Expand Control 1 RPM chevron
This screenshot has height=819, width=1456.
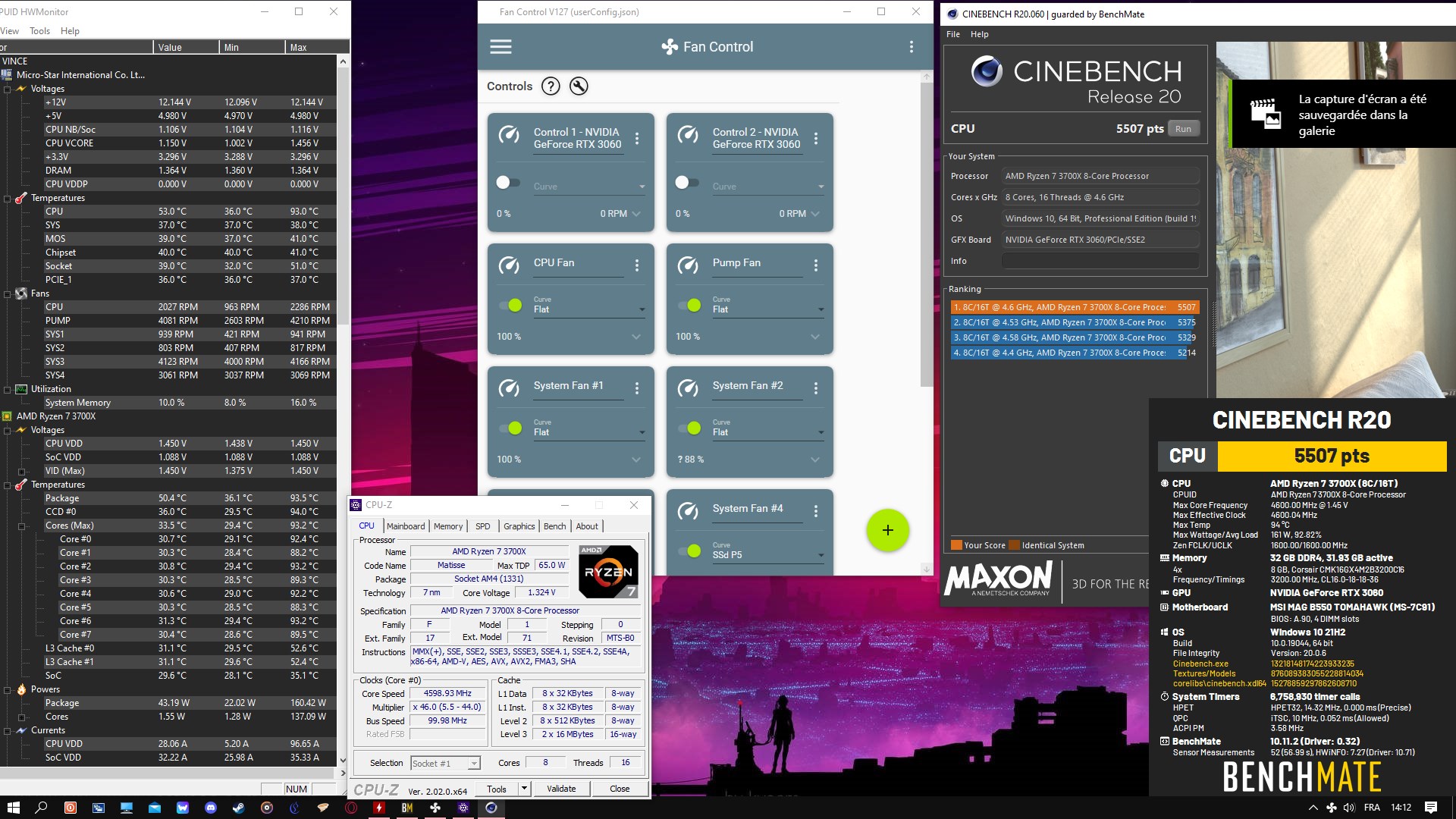pos(636,214)
